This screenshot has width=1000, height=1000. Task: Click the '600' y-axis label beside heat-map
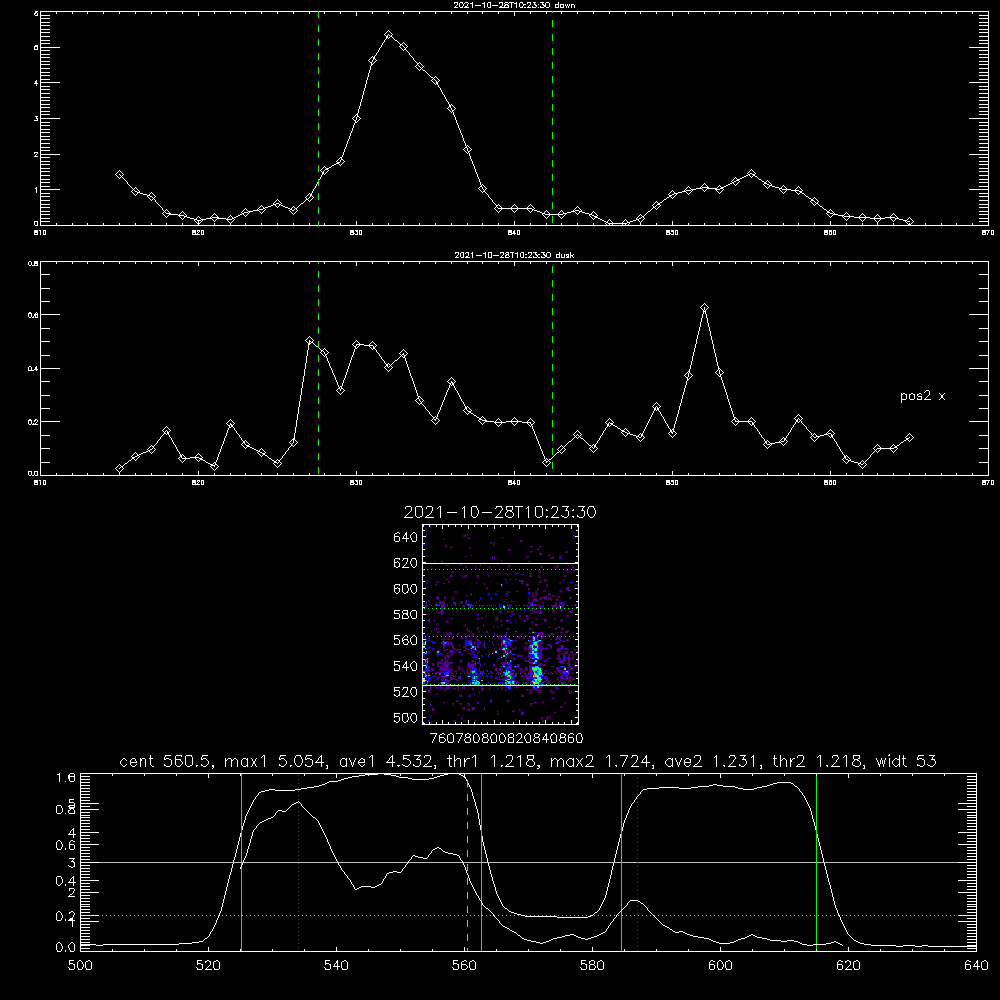click(x=406, y=589)
